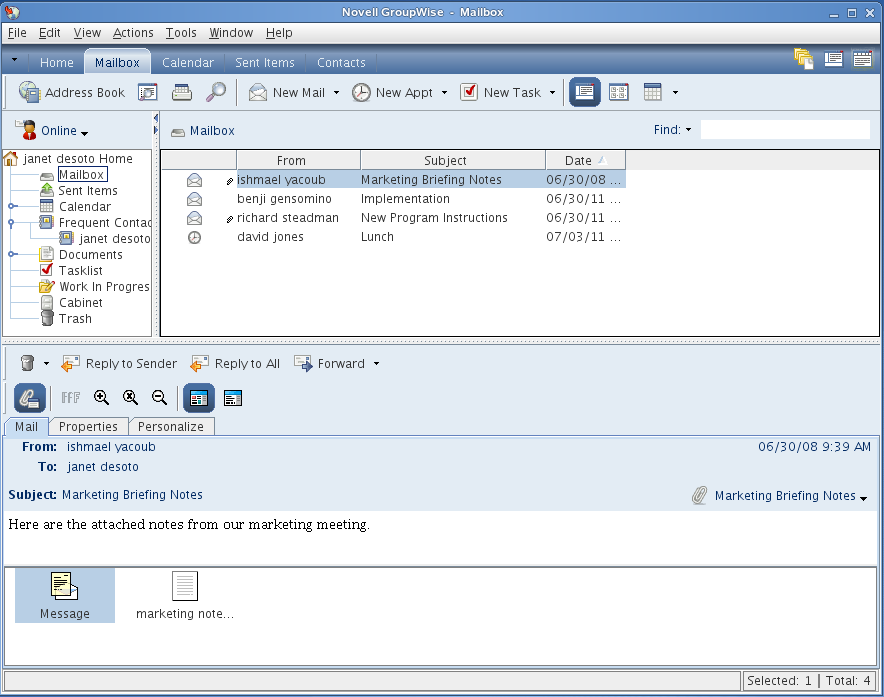884x697 pixels.
Task: Switch to discussion threads view
Action: tap(618, 92)
